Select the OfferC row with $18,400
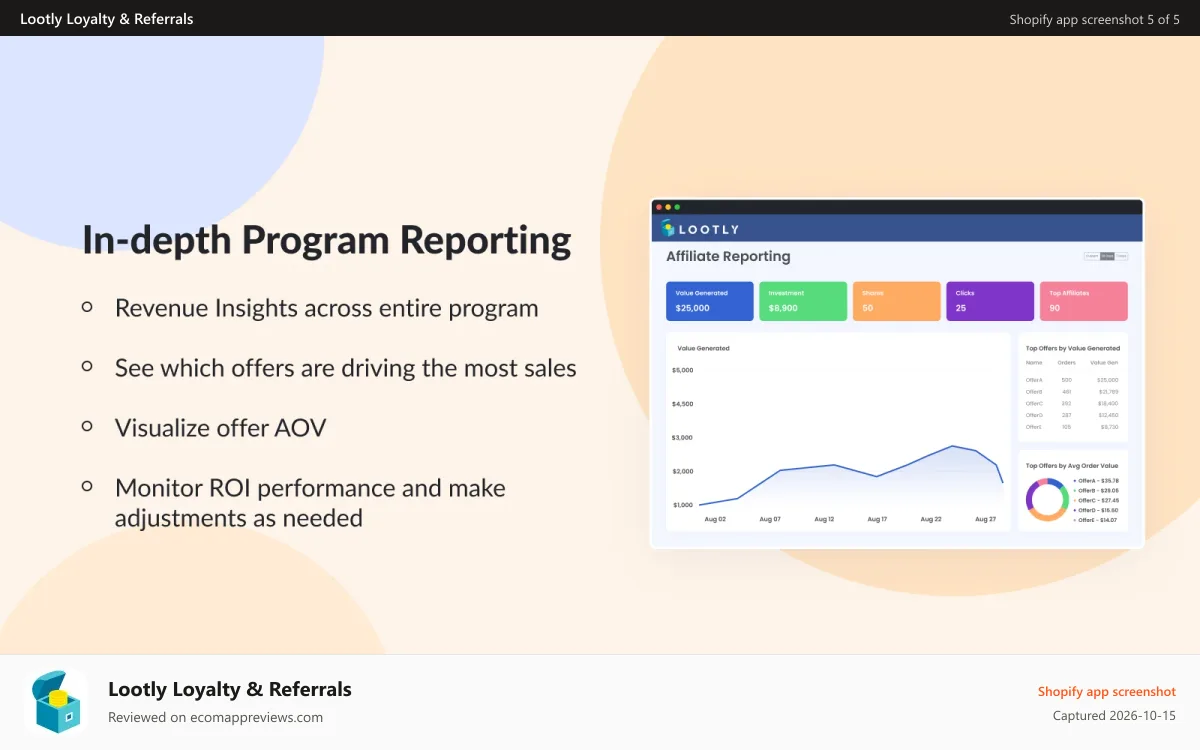 (x=1072, y=403)
